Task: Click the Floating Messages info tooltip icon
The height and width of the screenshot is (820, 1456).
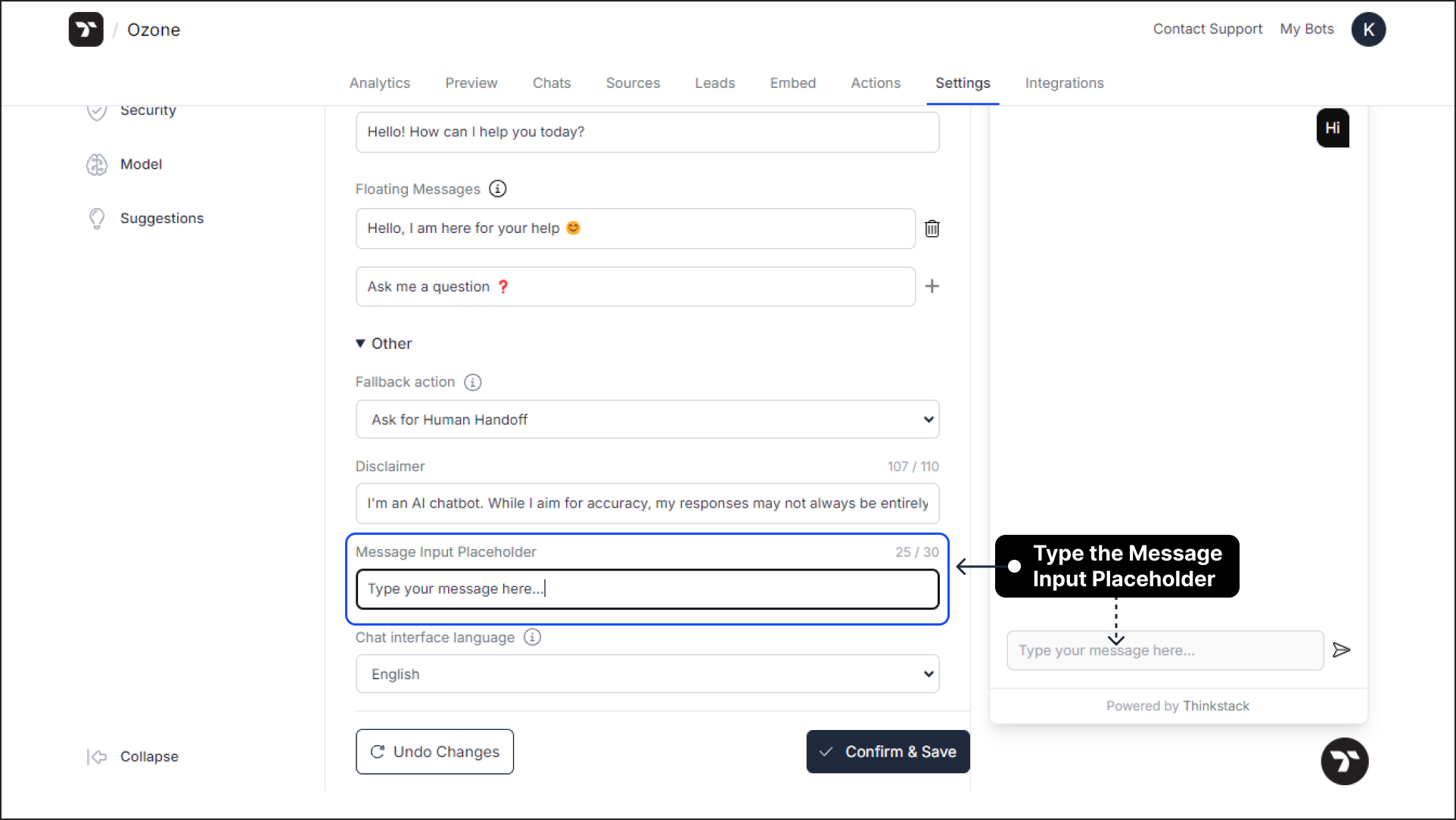Action: click(498, 189)
